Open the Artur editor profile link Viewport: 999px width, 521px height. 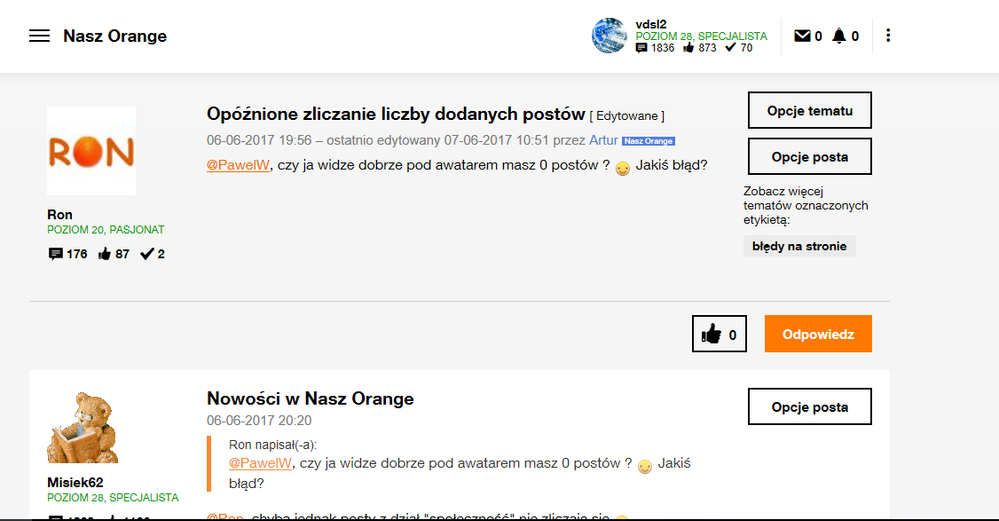coord(603,140)
